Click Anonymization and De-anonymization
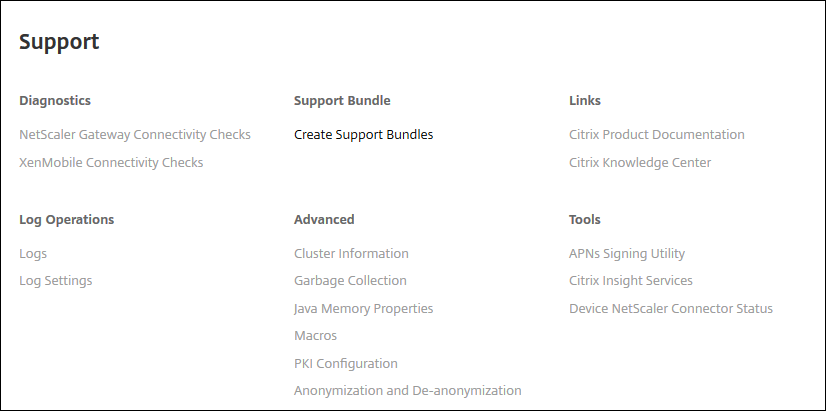Screen dimensions: 826x411 (407, 391)
